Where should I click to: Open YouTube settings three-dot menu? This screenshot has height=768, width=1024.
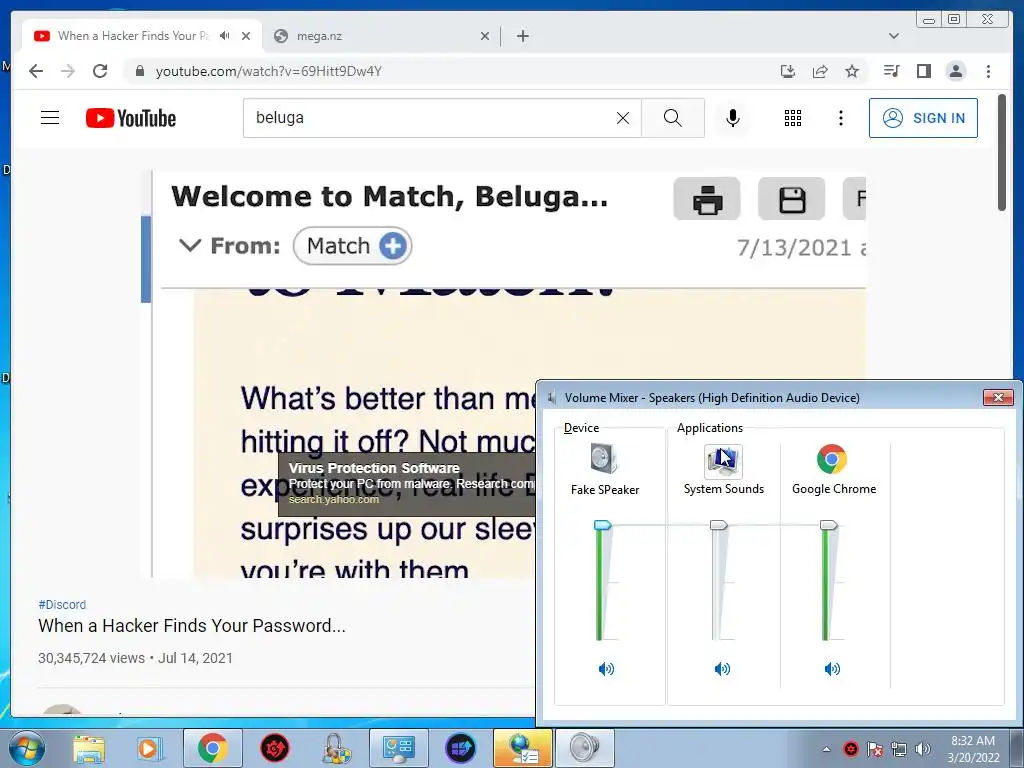point(840,118)
